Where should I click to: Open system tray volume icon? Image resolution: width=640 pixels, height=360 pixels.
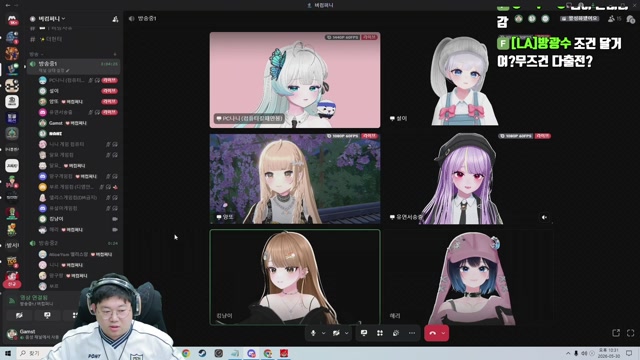coord(584,353)
